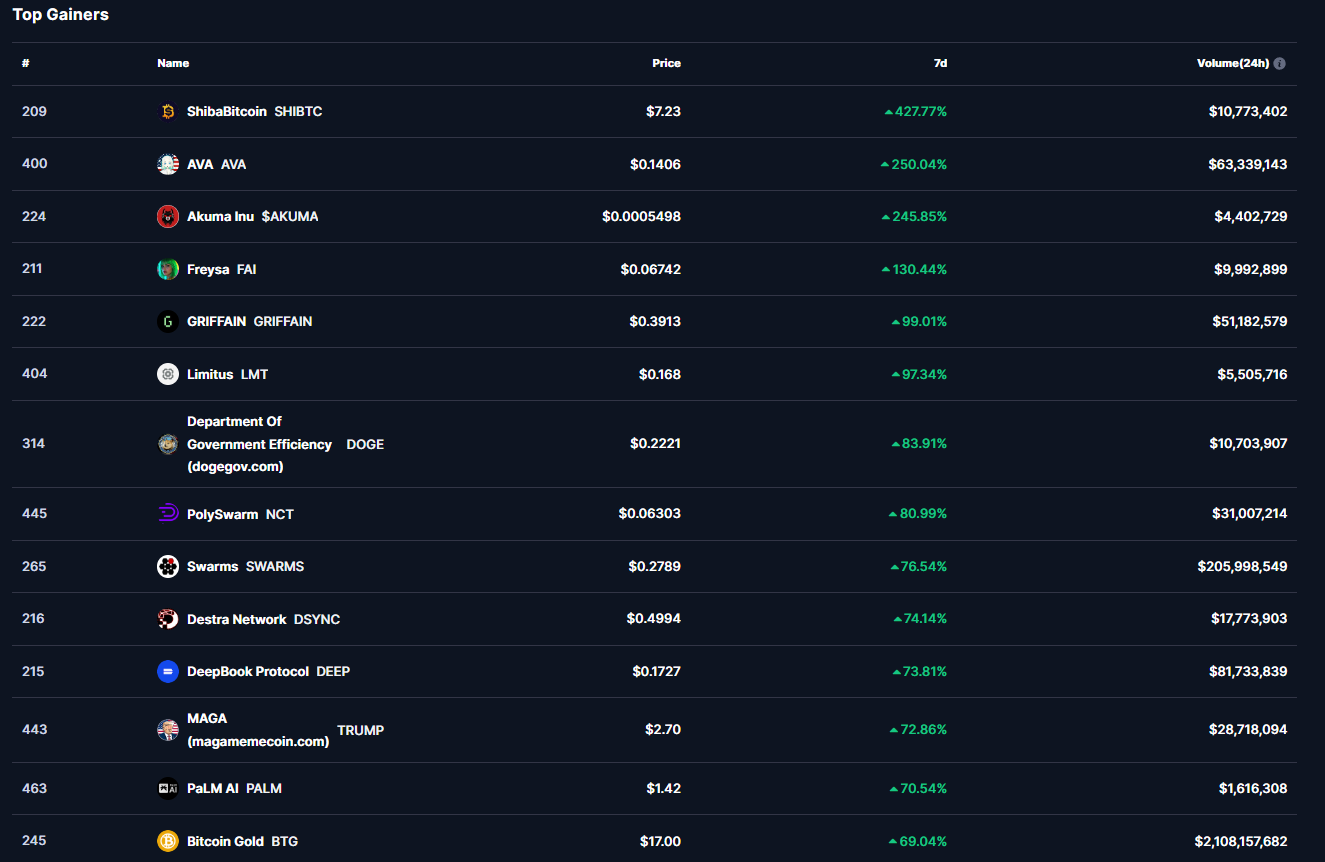Sort by the Volume(24h) column header
Image resolution: width=1325 pixels, height=862 pixels.
(1232, 63)
